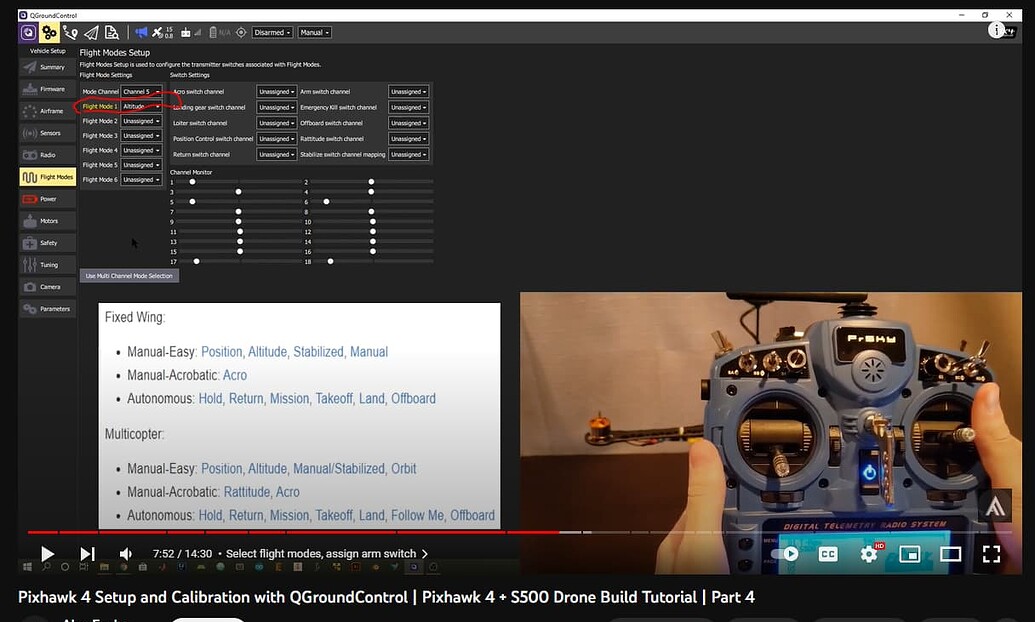Open the Parameters sidebar tab
This screenshot has width=1035, height=622.
click(x=47, y=309)
